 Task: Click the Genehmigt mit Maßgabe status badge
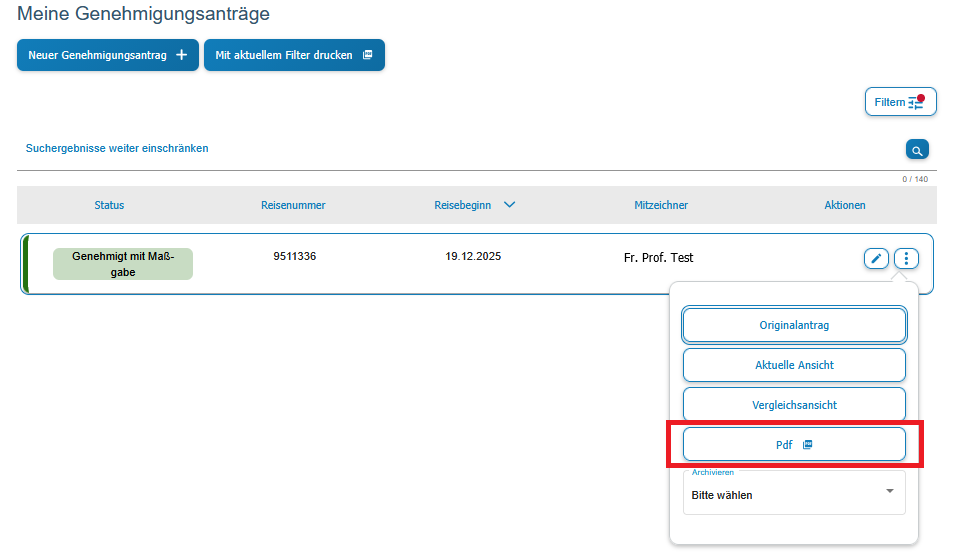tap(123, 264)
